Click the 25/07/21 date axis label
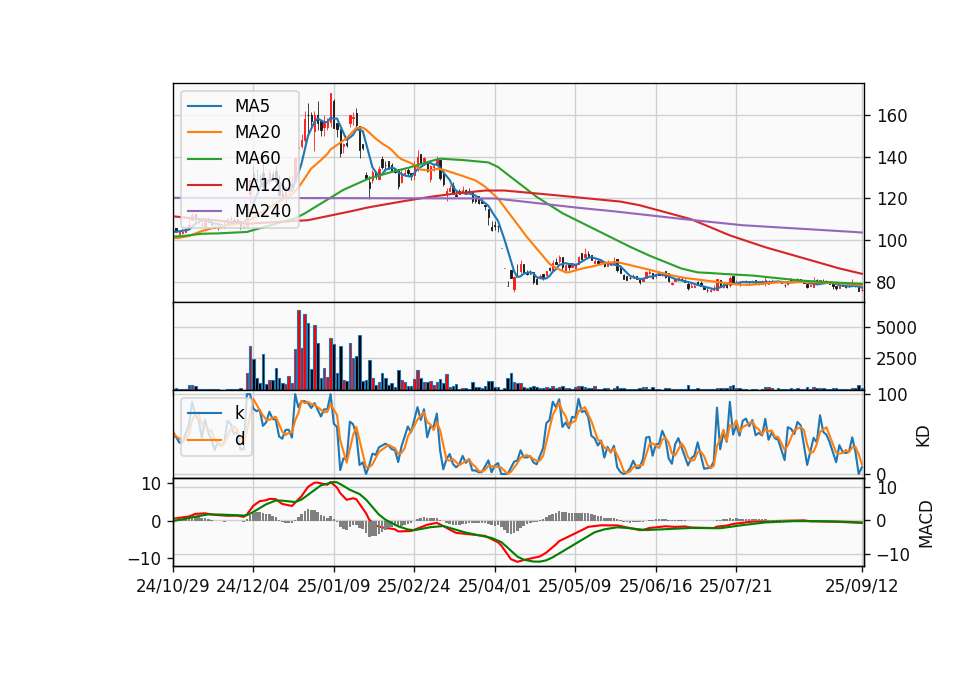Screen dimensions: 960x690 tap(735, 586)
